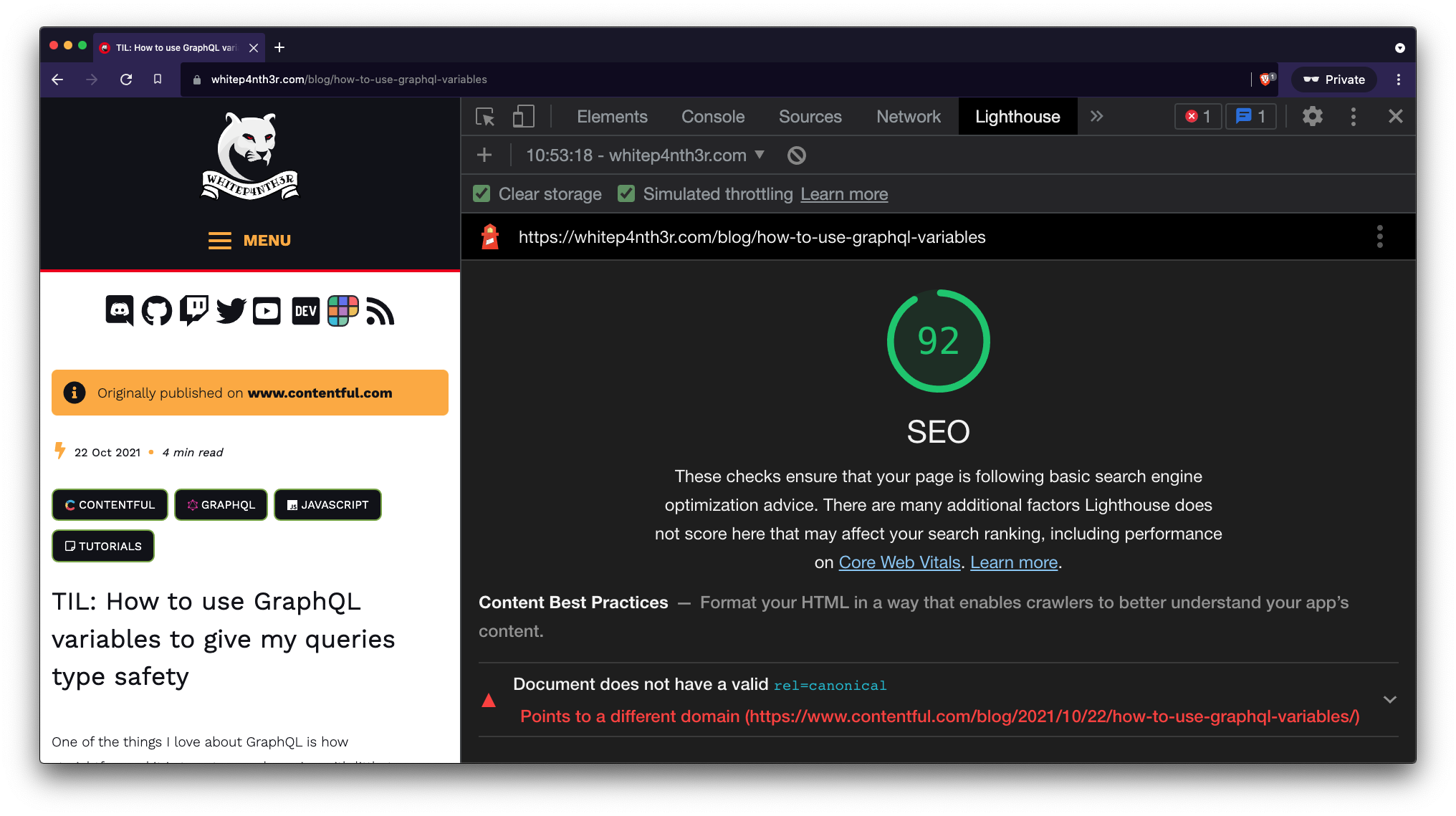Click the Brave Shields icon
Screen dimensions: 1456x816
(x=1265, y=80)
